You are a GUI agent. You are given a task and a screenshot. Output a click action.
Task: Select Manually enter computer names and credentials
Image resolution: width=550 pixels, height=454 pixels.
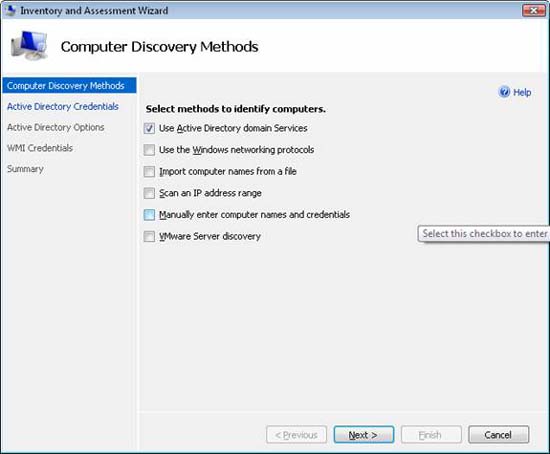point(149,215)
